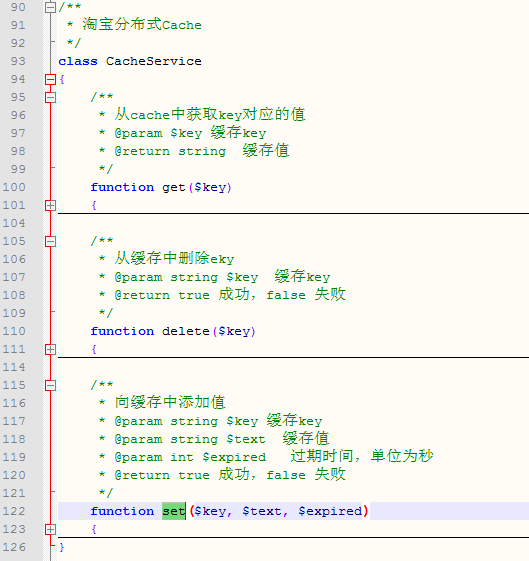Click the 'class' keyword on line 93

[78, 61]
